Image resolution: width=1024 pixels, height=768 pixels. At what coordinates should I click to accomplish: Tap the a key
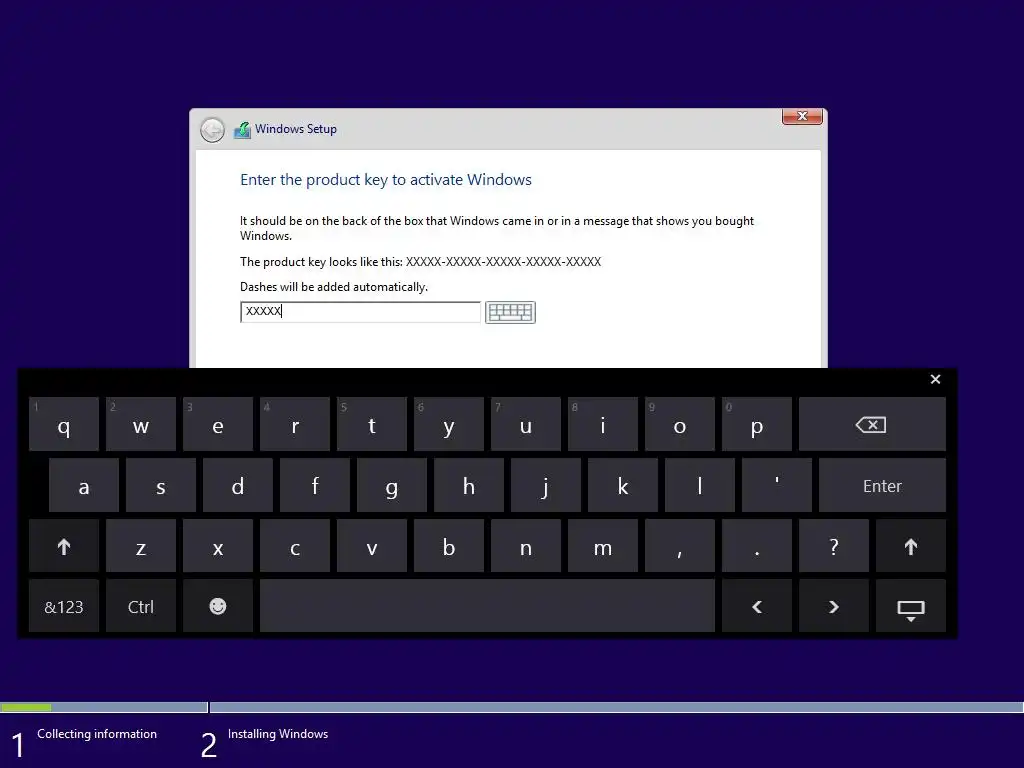pyautogui.click(x=84, y=485)
